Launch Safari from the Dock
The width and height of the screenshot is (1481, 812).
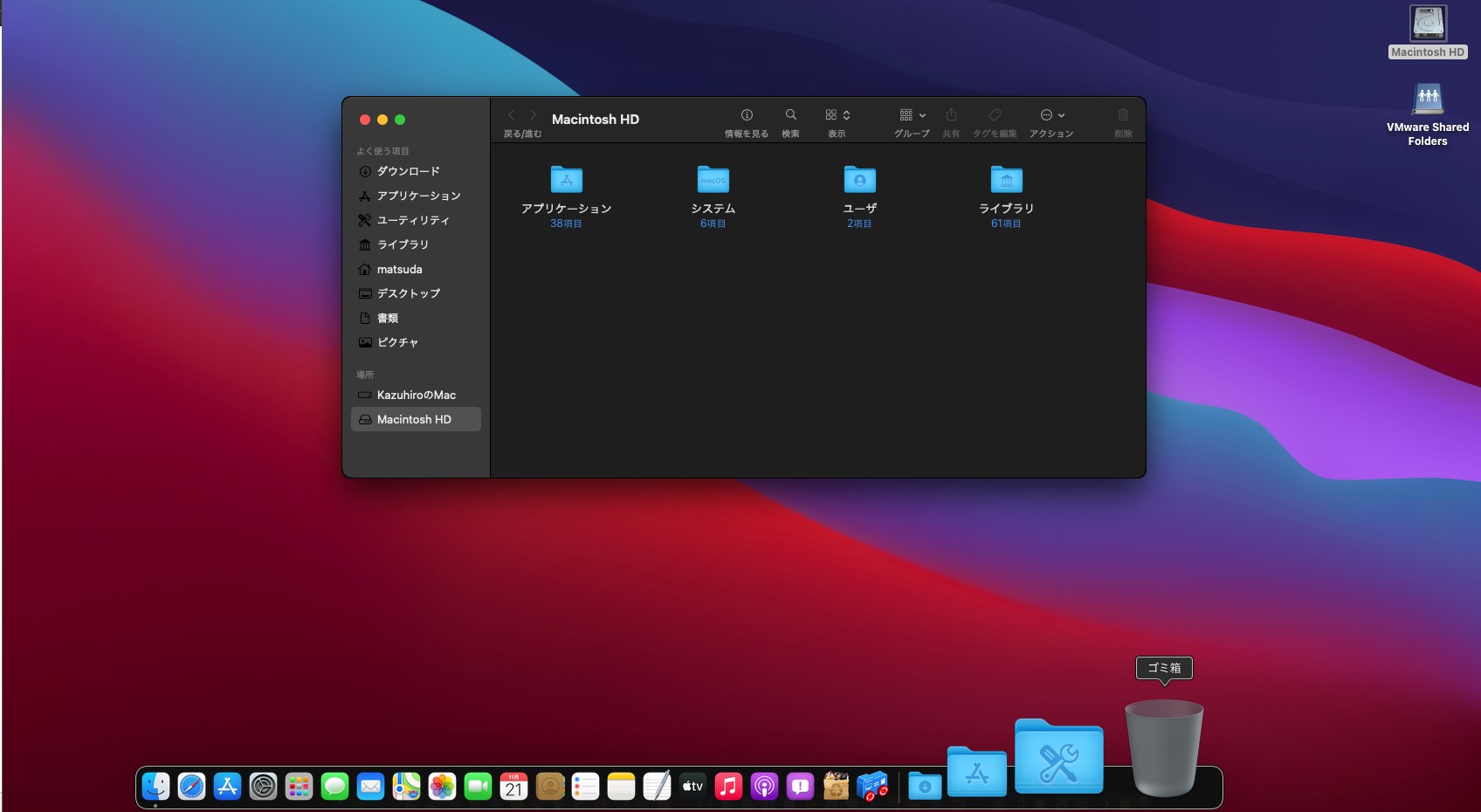(191, 787)
